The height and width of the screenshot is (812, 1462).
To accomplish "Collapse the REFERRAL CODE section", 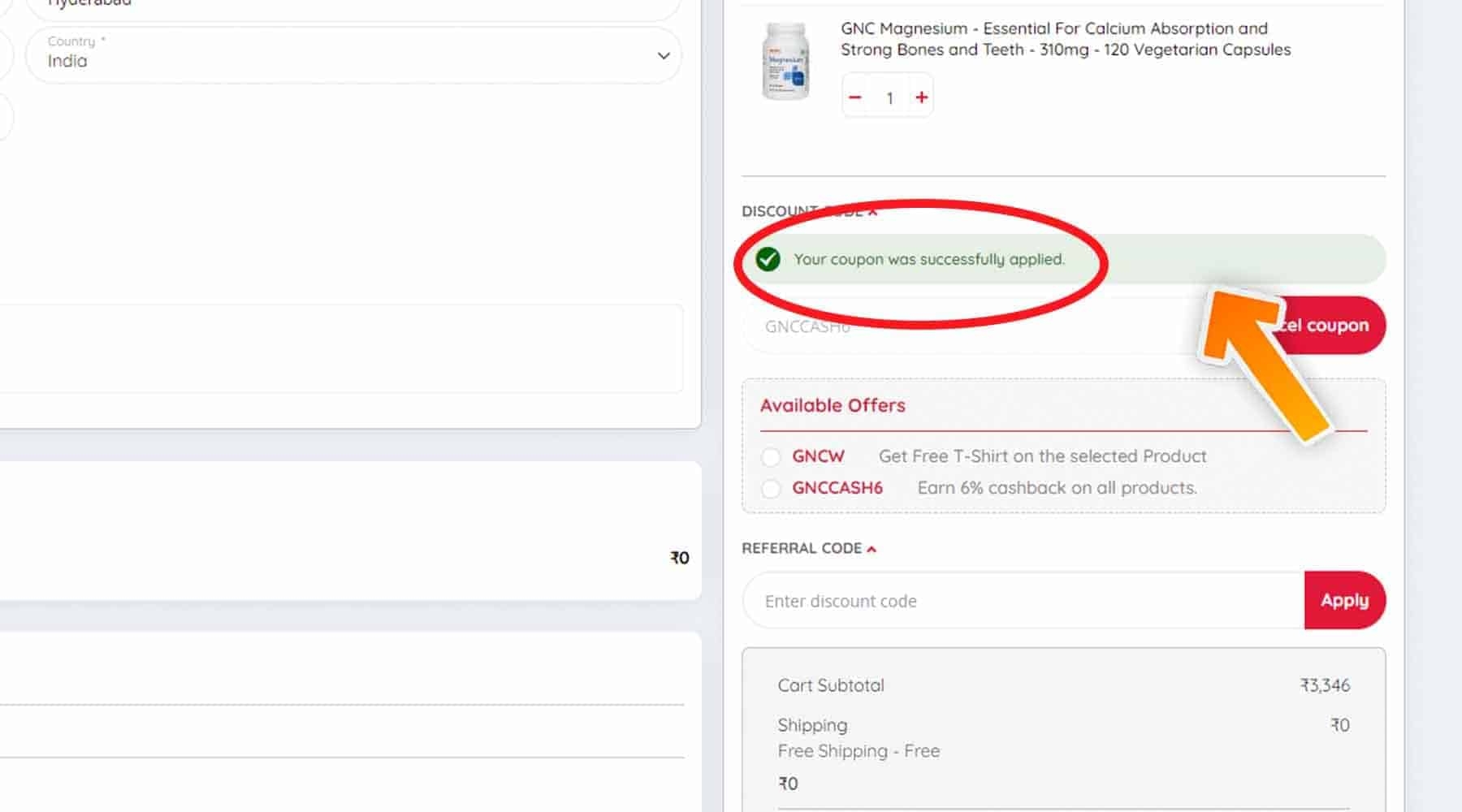I will (x=872, y=549).
